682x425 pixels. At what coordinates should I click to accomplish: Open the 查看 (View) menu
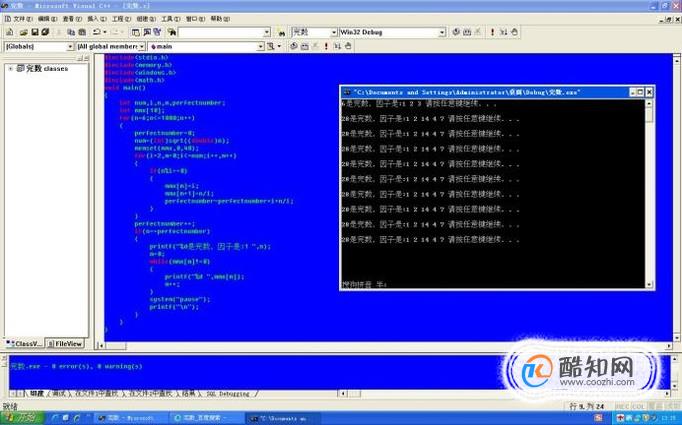(x=72, y=19)
